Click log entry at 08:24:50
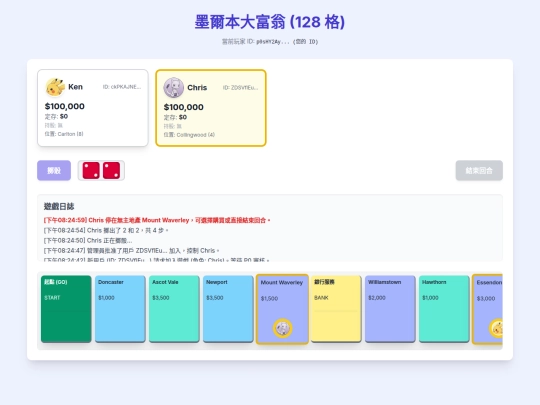The width and height of the screenshot is (540, 405). (88, 240)
